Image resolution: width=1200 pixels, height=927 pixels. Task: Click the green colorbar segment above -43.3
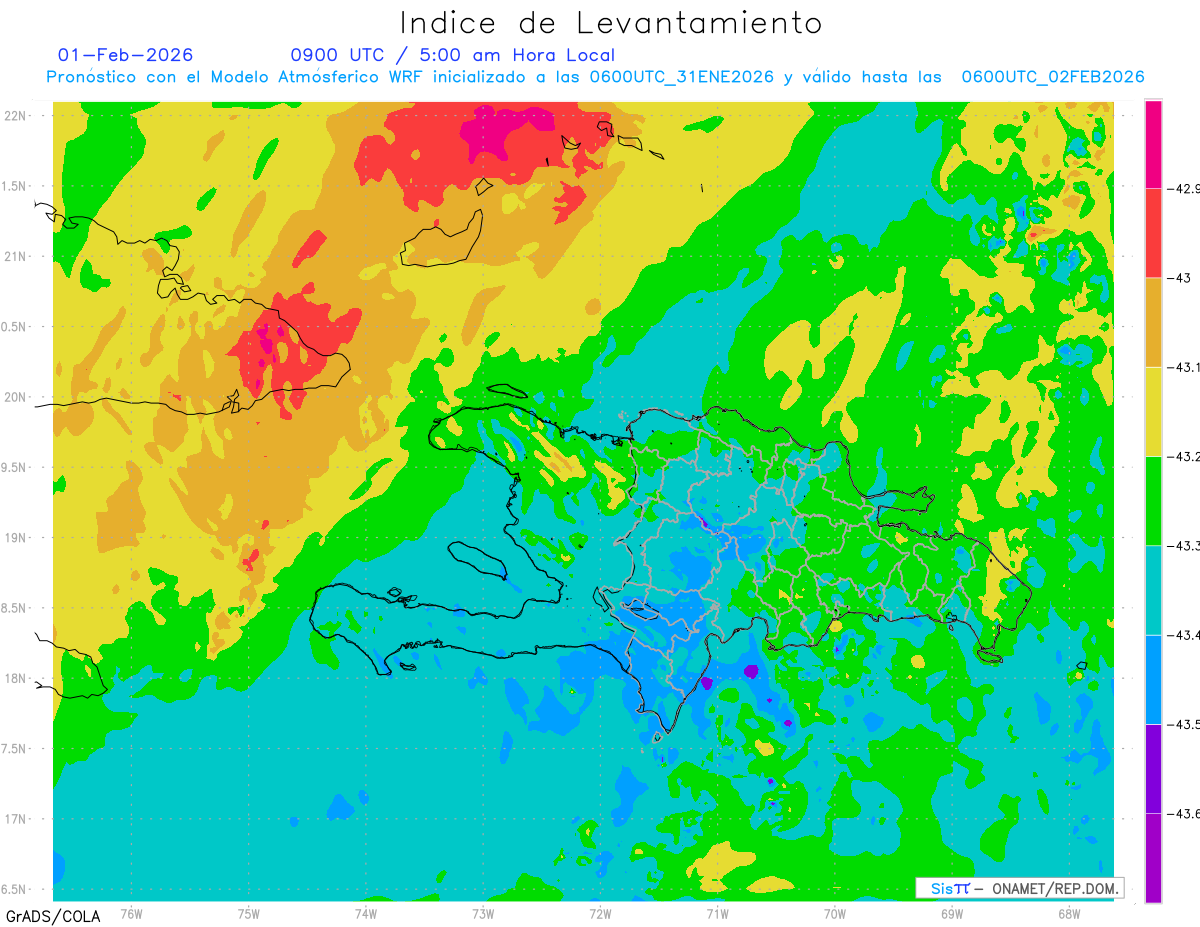[1153, 500]
